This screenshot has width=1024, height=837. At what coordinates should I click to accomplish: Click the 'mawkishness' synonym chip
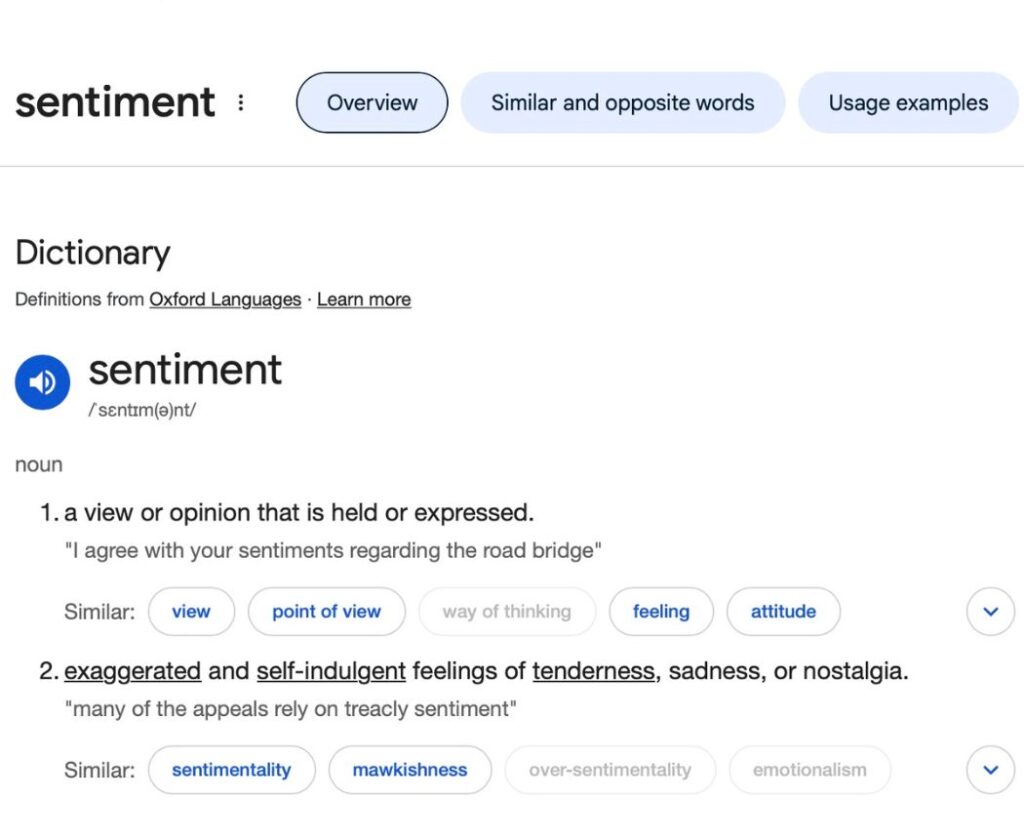coord(410,770)
